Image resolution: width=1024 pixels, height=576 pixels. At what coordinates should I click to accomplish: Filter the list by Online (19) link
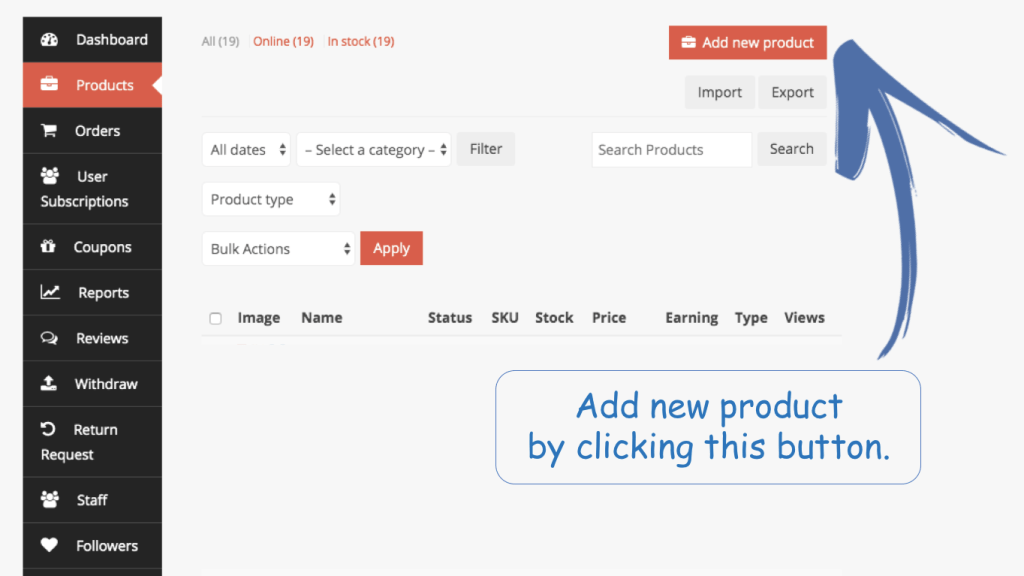(283, 42)
